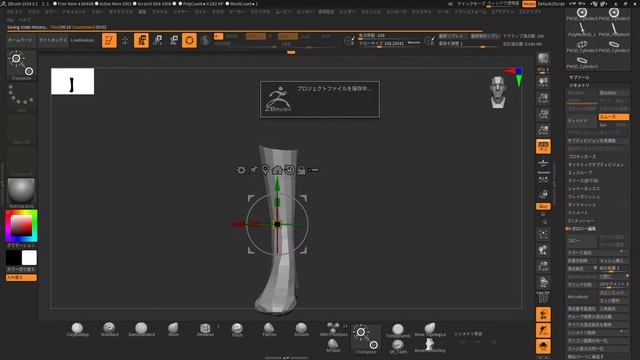Toggle the orange XYZ rotation button

[543, 206]
